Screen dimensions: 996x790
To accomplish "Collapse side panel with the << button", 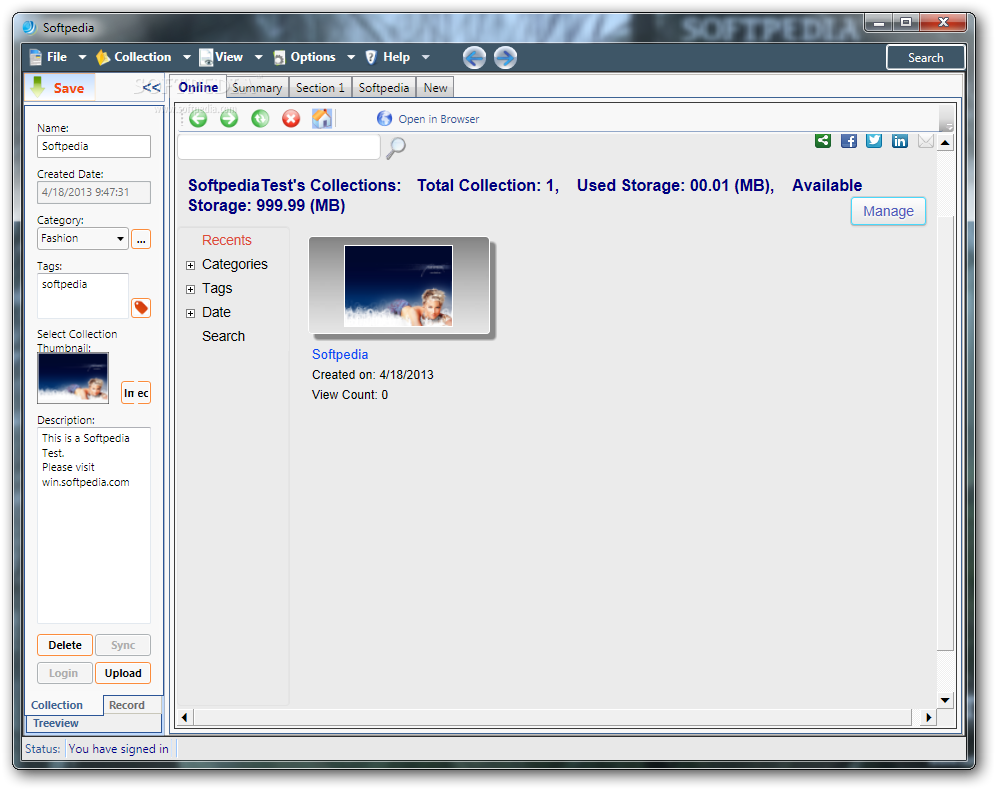I will click(x=151, y=88).
